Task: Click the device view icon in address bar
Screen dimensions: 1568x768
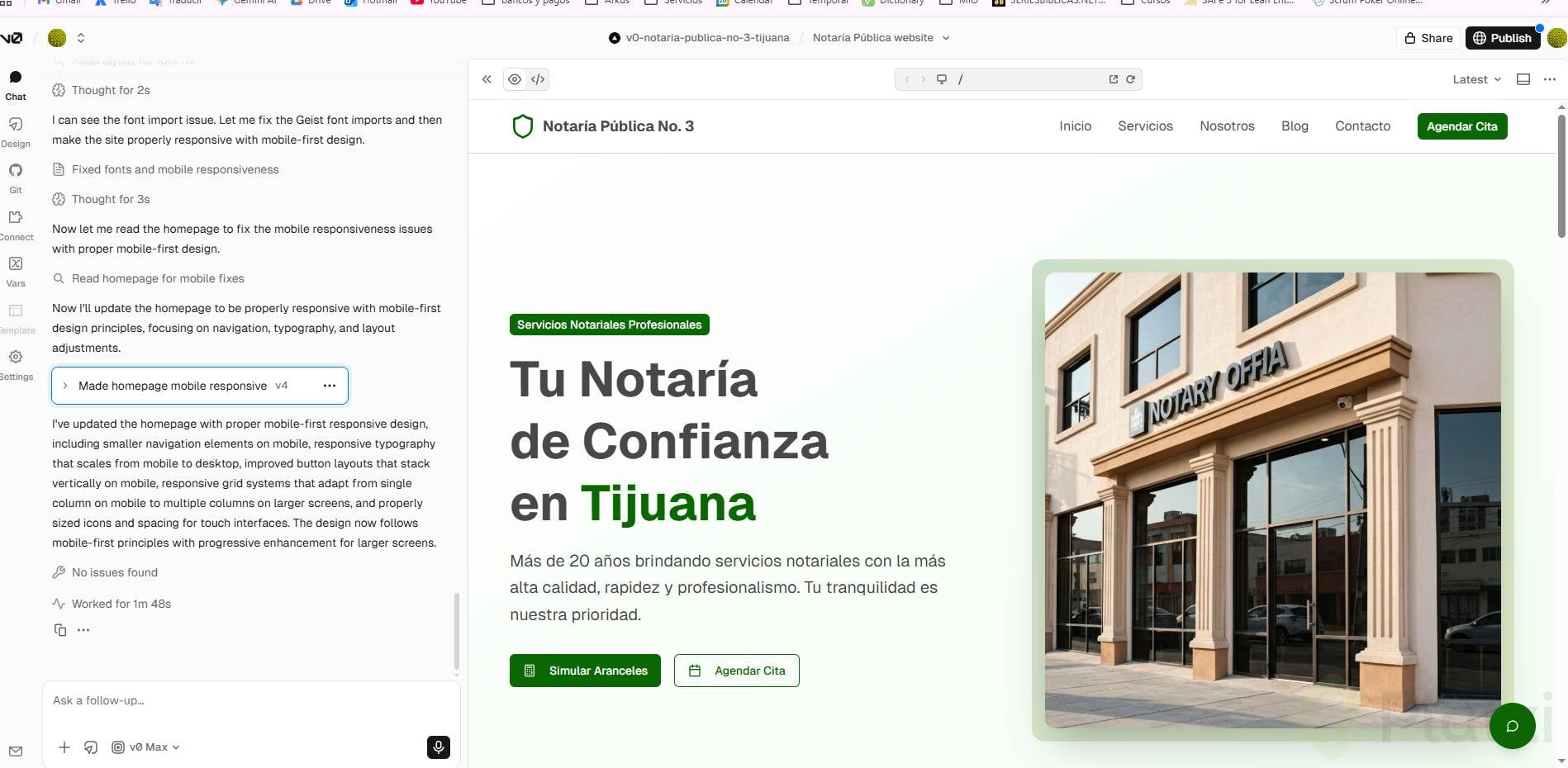Action: (942, 79)
